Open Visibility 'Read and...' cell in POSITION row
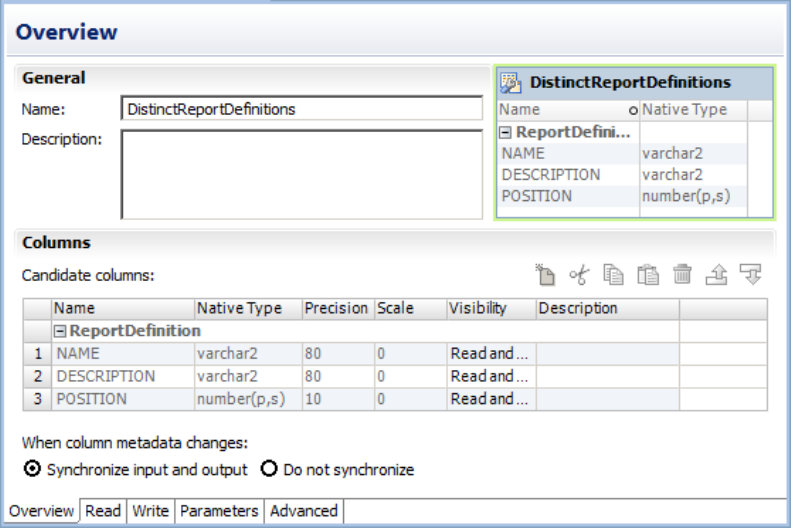 (491, 399)
